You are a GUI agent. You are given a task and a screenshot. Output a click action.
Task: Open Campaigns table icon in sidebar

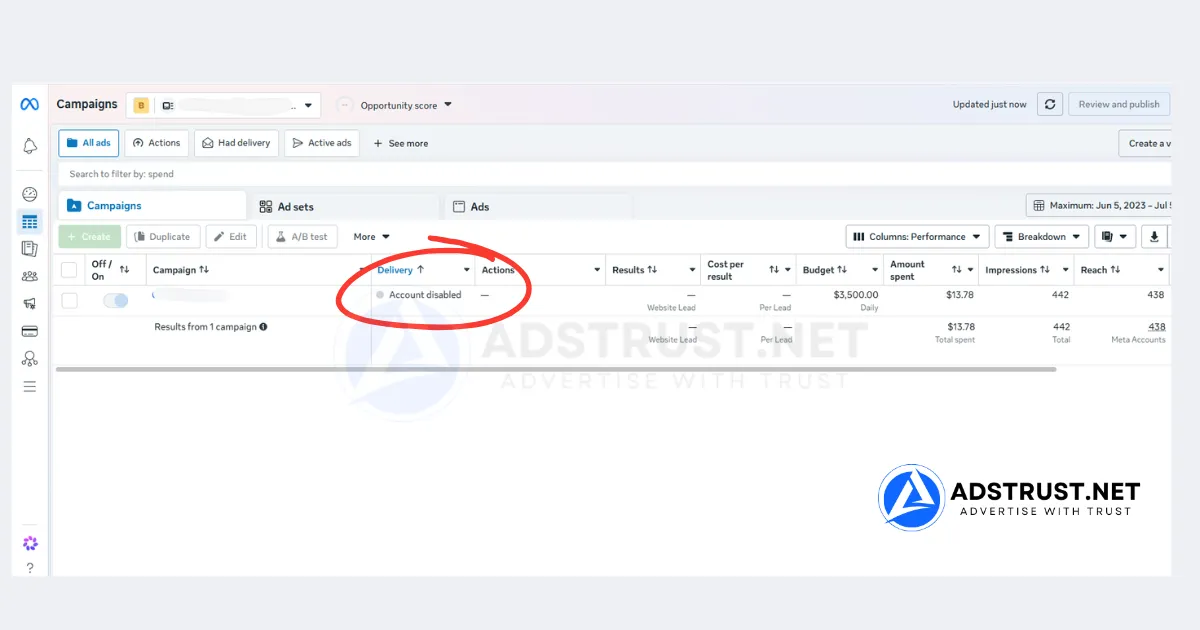[30, 222]
